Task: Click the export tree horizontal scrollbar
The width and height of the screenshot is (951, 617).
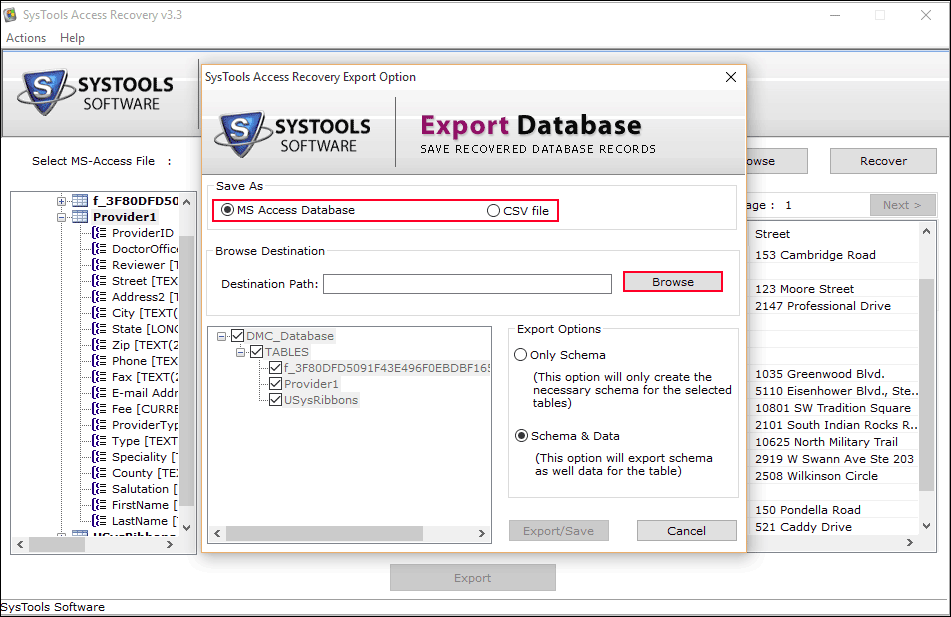Action: [x=324, y=533]
